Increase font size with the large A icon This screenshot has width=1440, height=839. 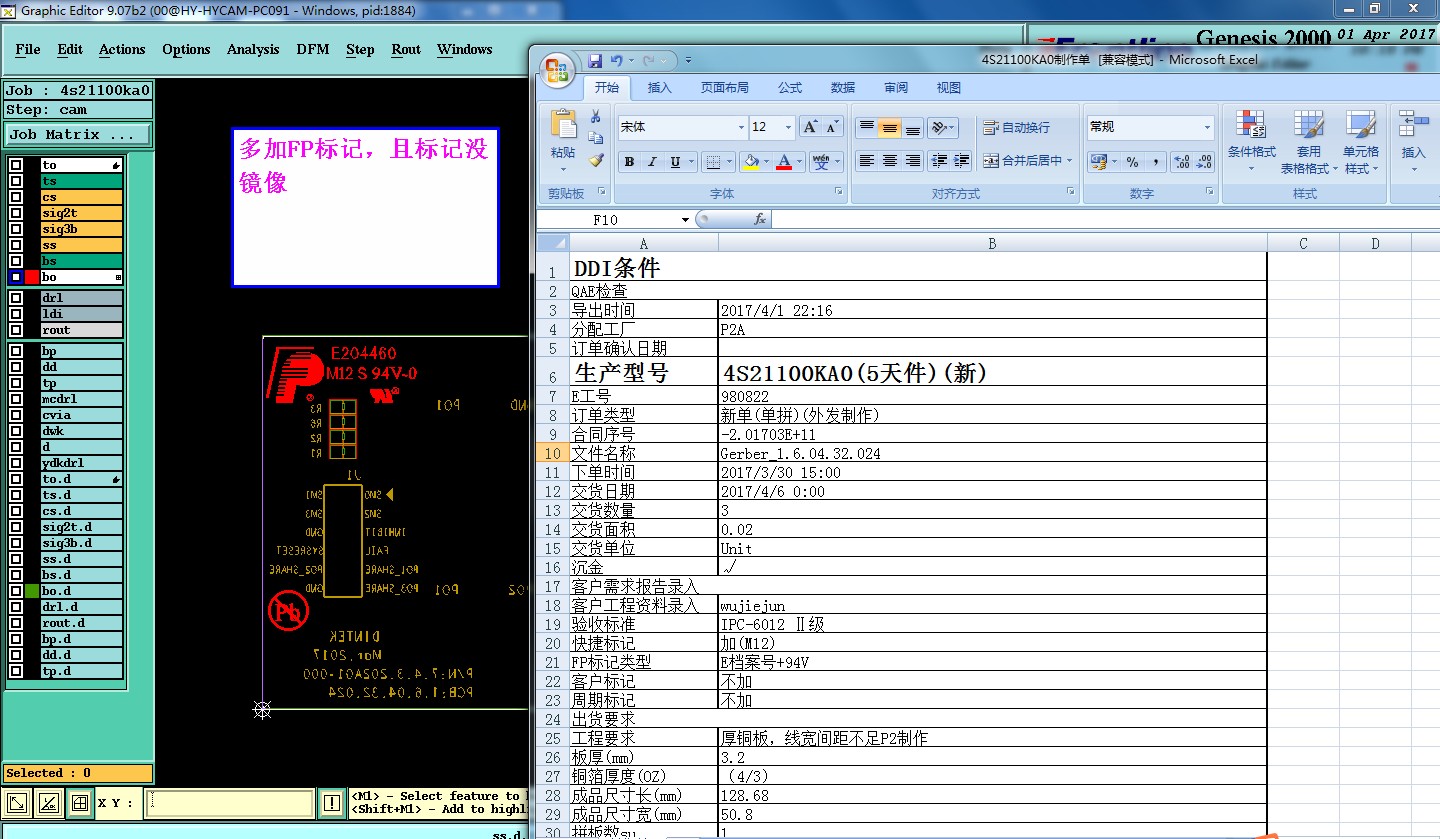[811, 127]
